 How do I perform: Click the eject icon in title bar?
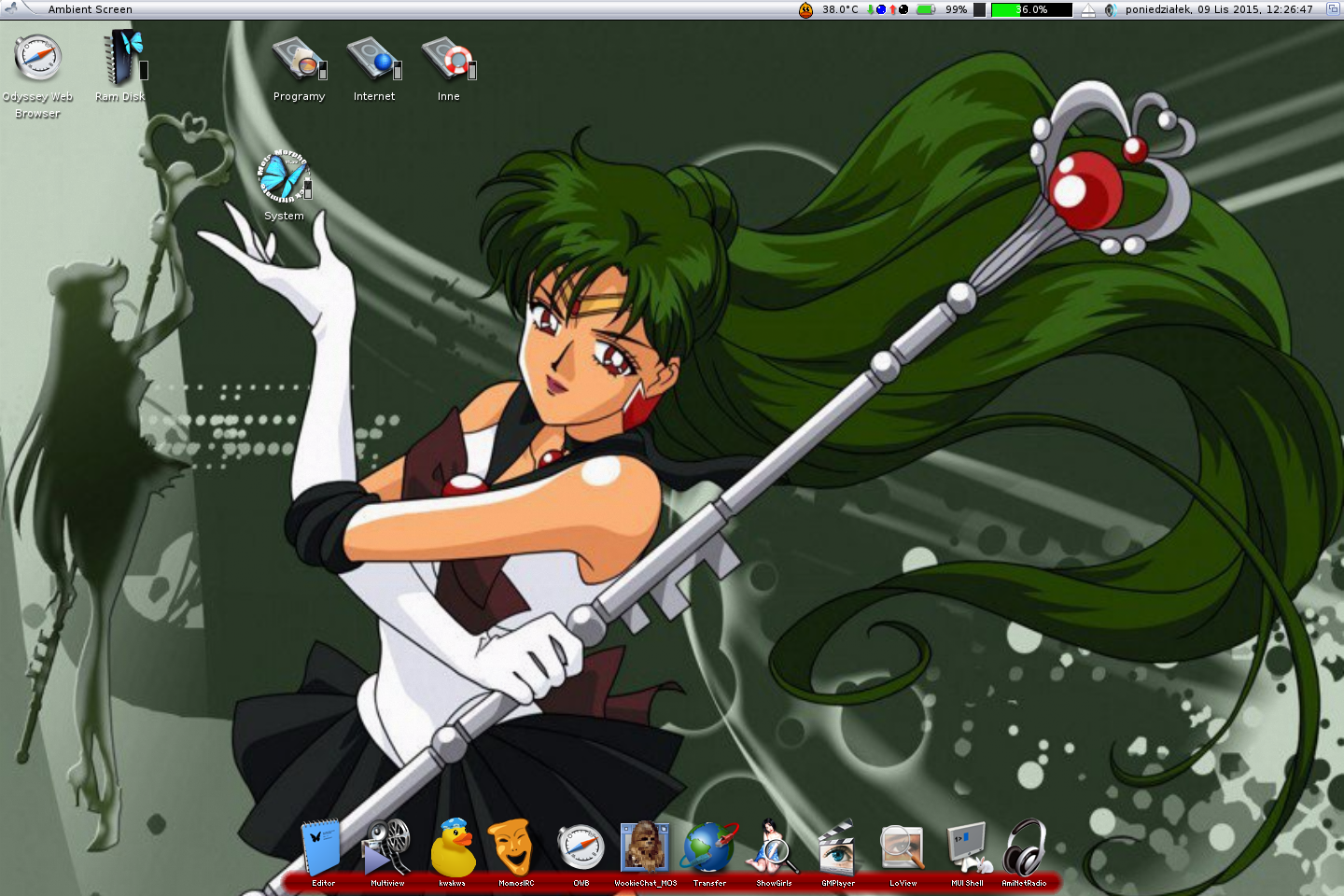coord(1088,10)
